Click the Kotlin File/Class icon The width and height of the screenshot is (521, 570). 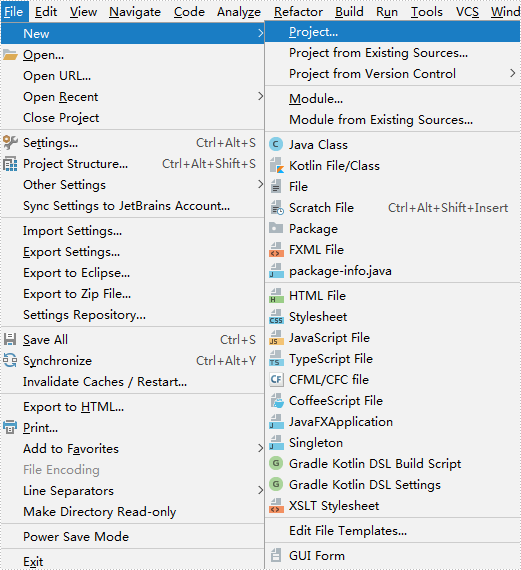[x=276, y=165]
